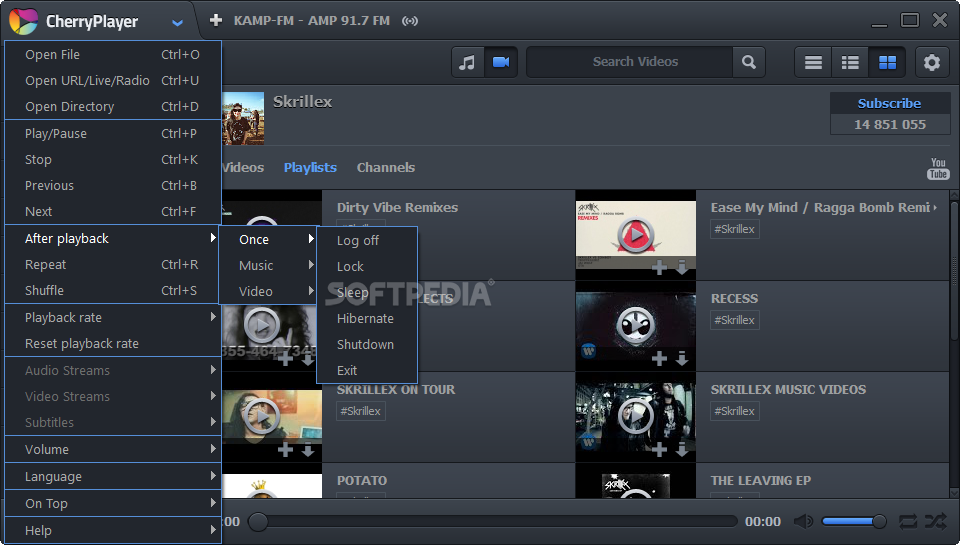
Task: Choose Sleep after playback
Action: tap(367, 293)
